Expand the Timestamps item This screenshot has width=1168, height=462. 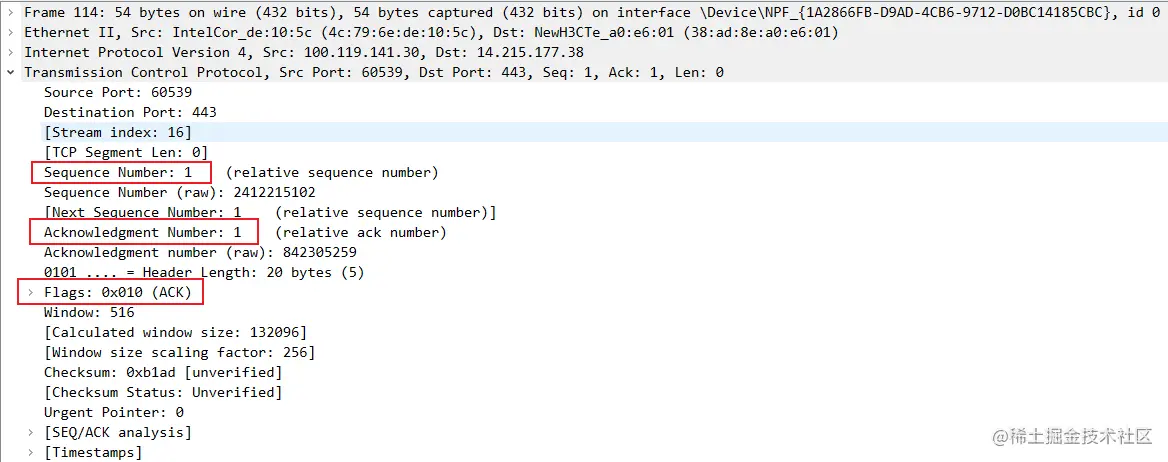(x=31, y=452)
